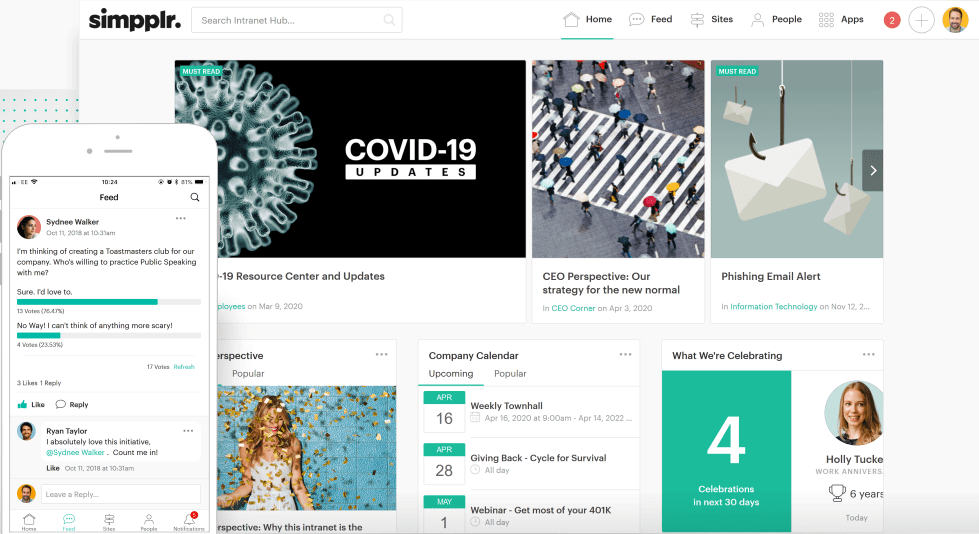Viewport: 979px width, 534px height.
Task: Open the user profile avatar in top bar
Action: tap(955, 20)
